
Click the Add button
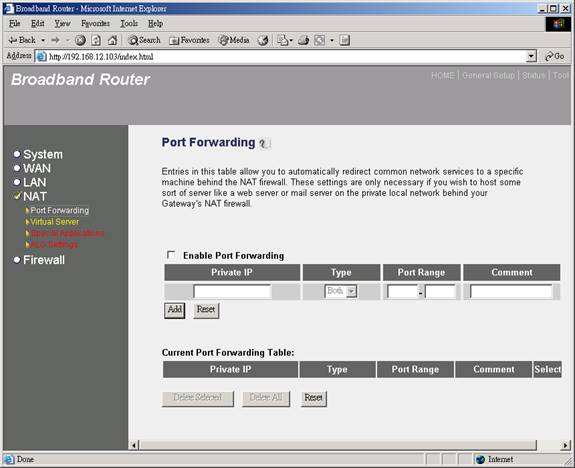click(175, 310)
